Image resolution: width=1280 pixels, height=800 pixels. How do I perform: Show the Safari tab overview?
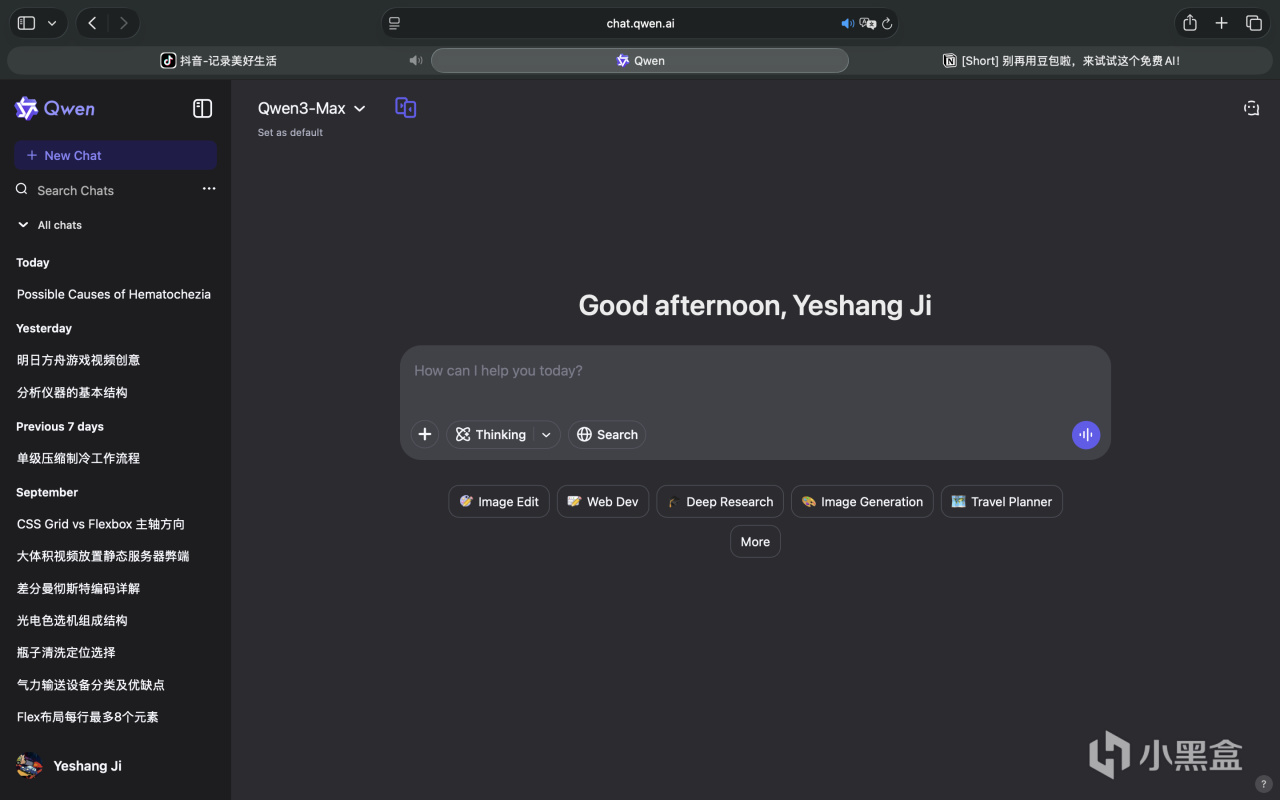pyautogui.click(x=1253, y=23)
